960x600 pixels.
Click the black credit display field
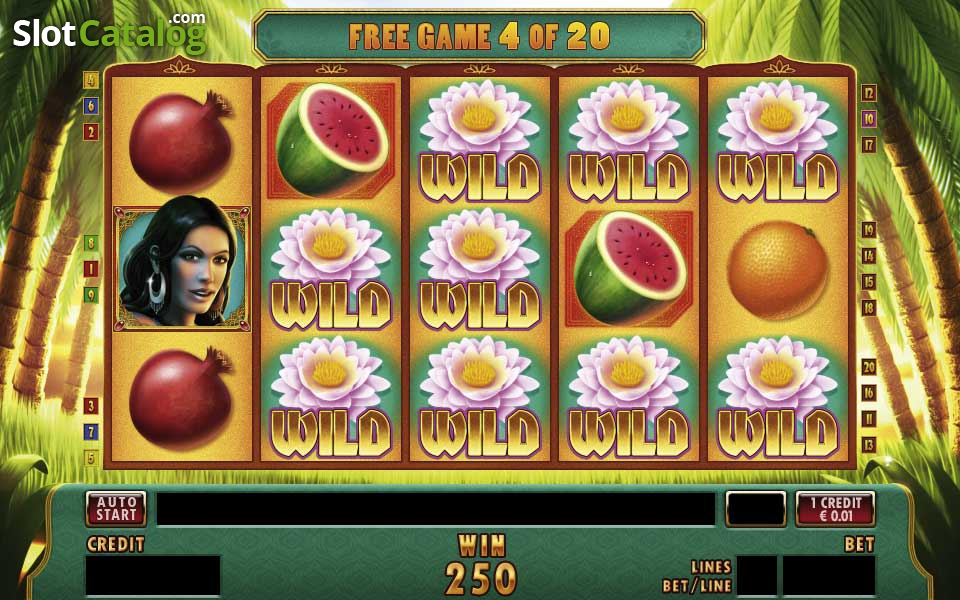(x=152, y=576)
